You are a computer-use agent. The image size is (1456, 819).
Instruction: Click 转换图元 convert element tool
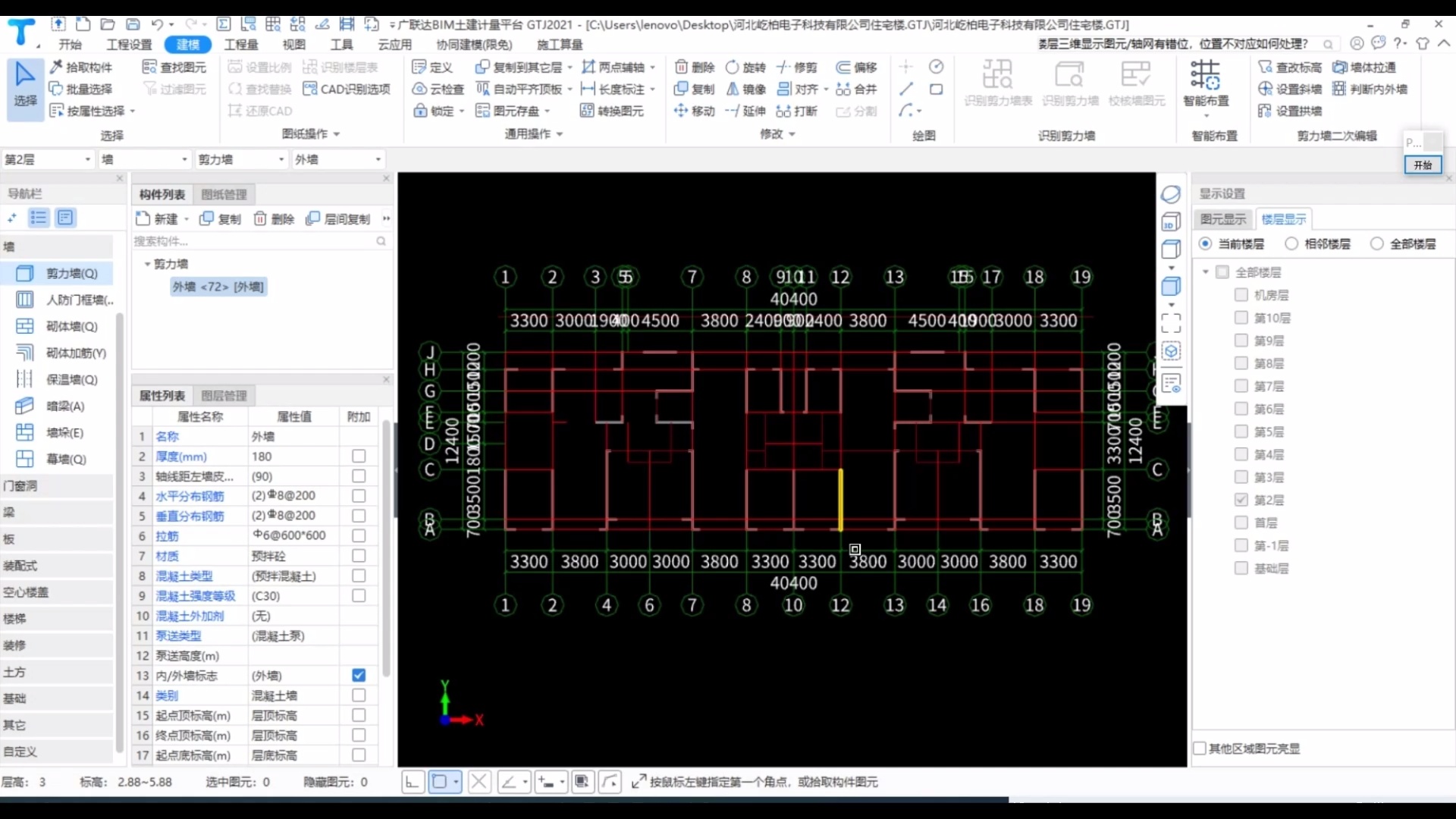(612, 111)
